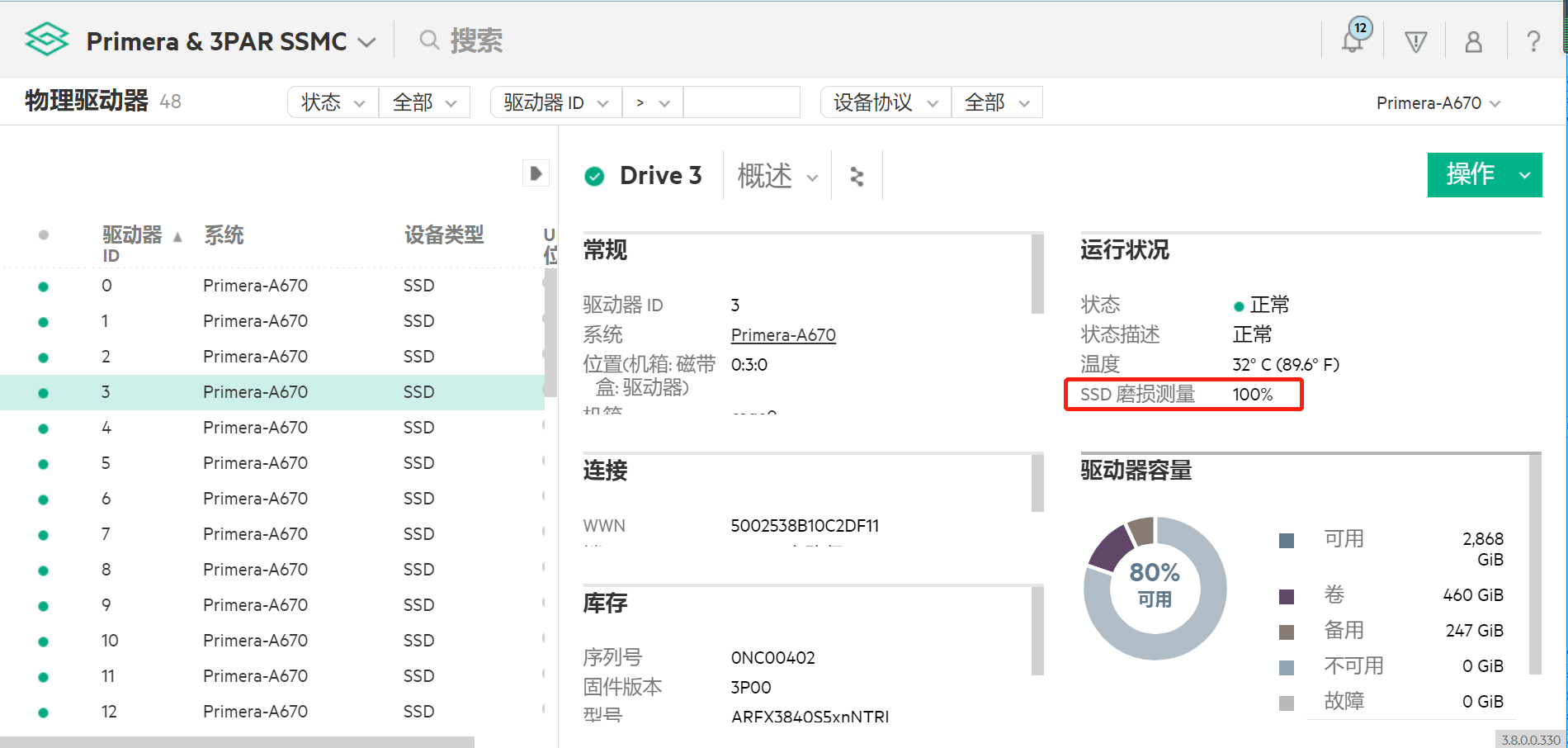This screenshot has width=1568, height=748.
Task: Collapse the drive list pane arrow
Action: (x=536, y=173)
